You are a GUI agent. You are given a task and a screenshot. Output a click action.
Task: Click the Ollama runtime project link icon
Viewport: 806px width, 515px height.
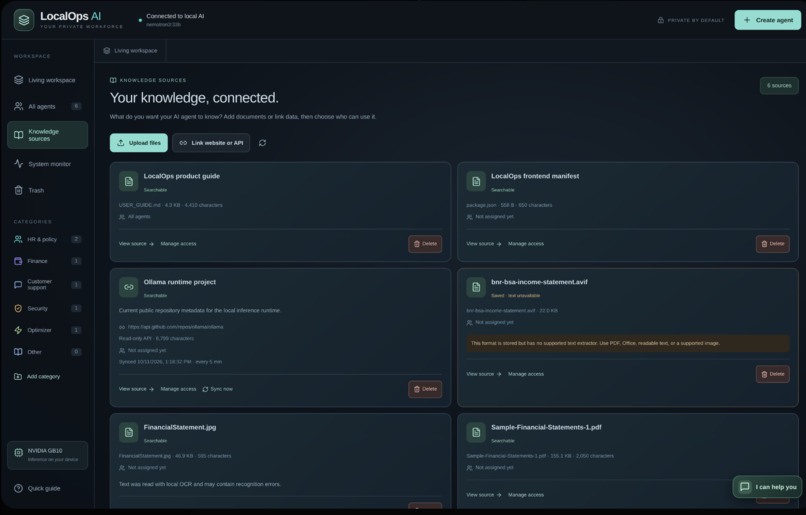click(129, 287)
